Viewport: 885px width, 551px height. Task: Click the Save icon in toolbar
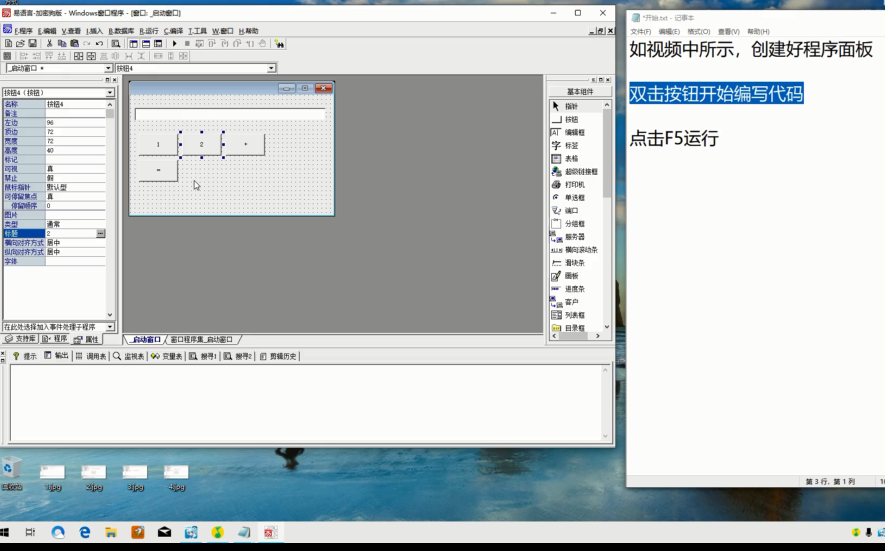(x=32, y=44)
